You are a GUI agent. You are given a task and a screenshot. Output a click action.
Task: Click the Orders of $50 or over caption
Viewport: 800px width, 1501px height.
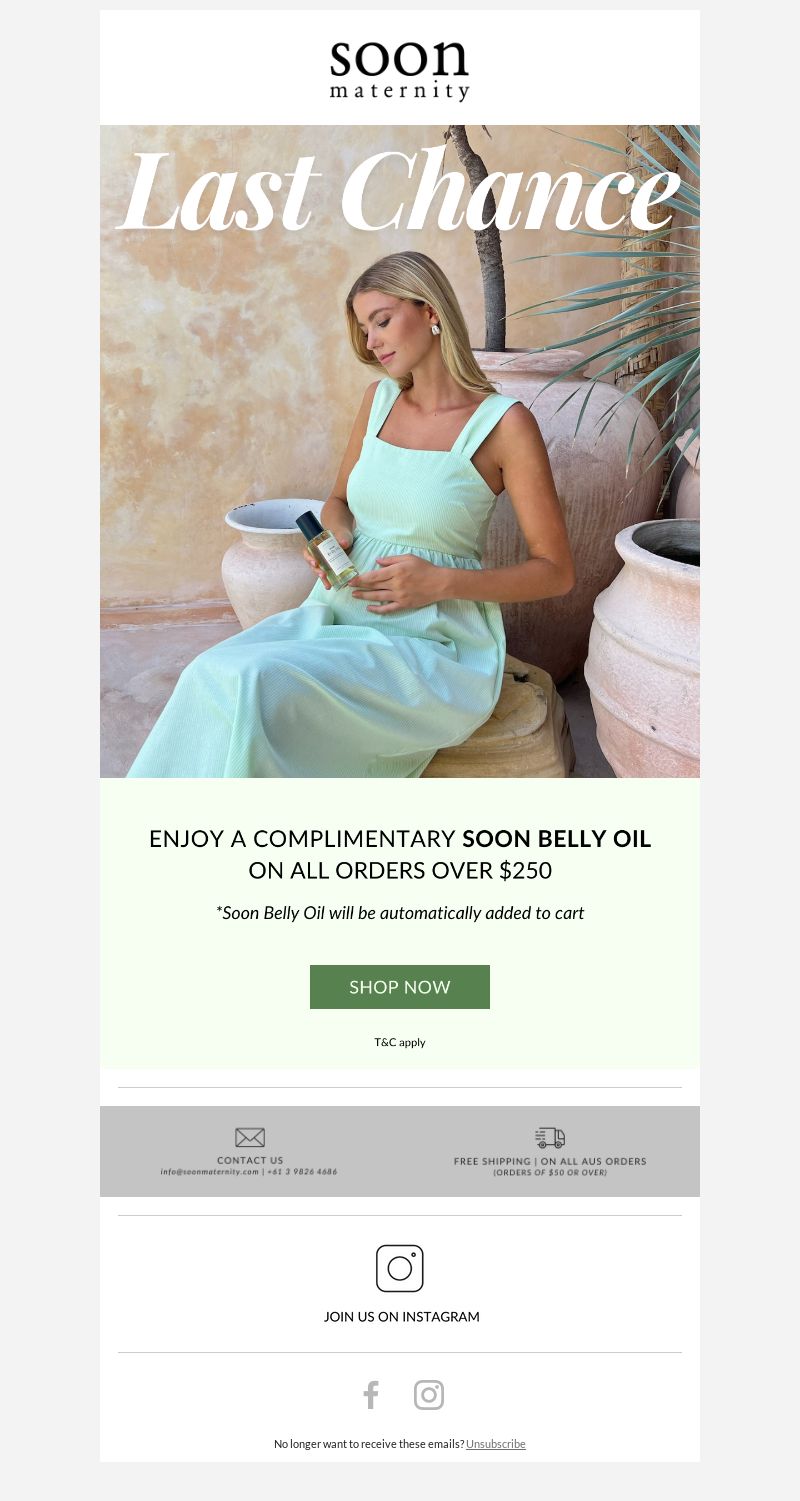click(550, 1172)
